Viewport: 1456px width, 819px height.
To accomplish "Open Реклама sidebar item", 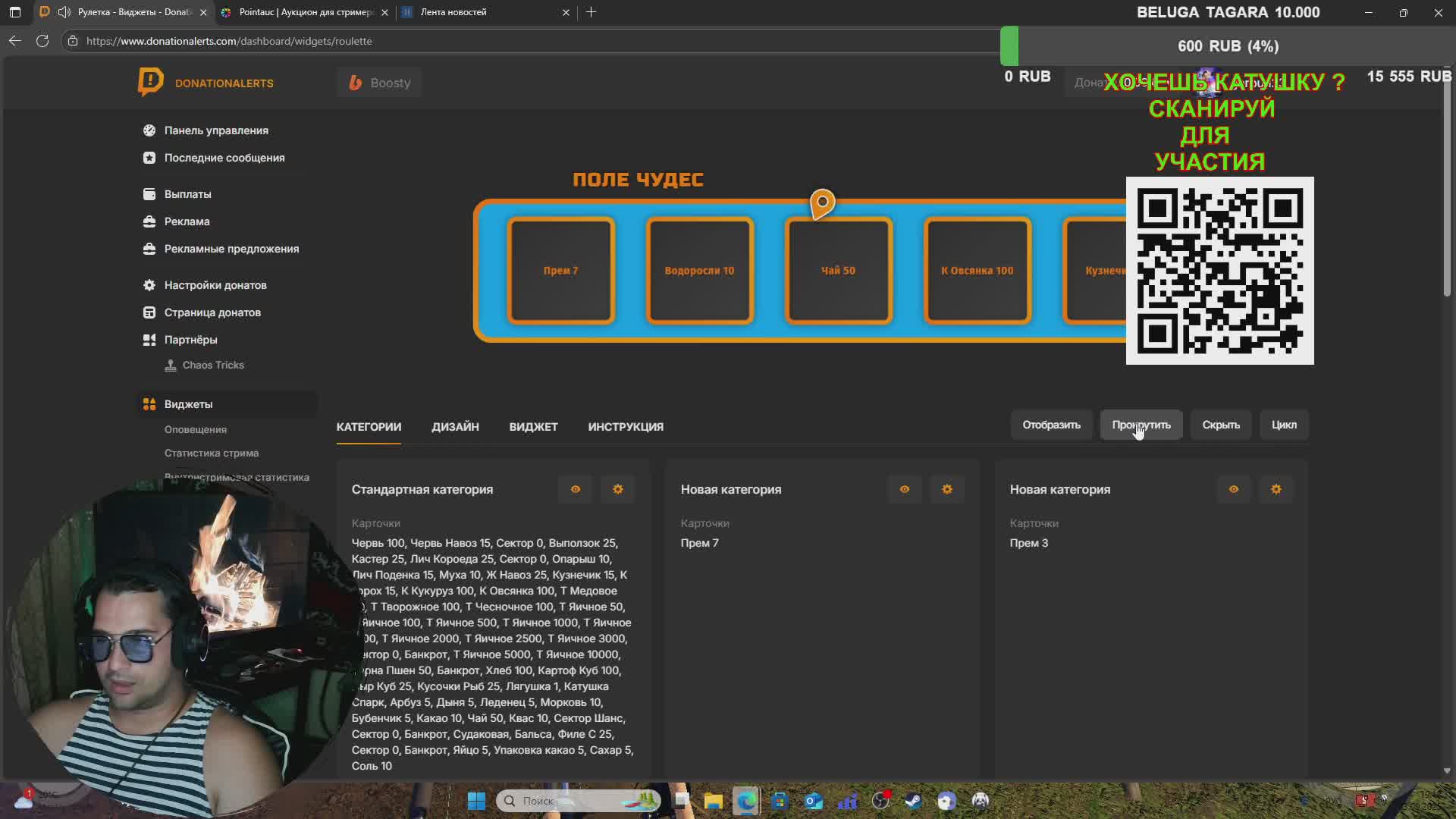I will [187, 221].
